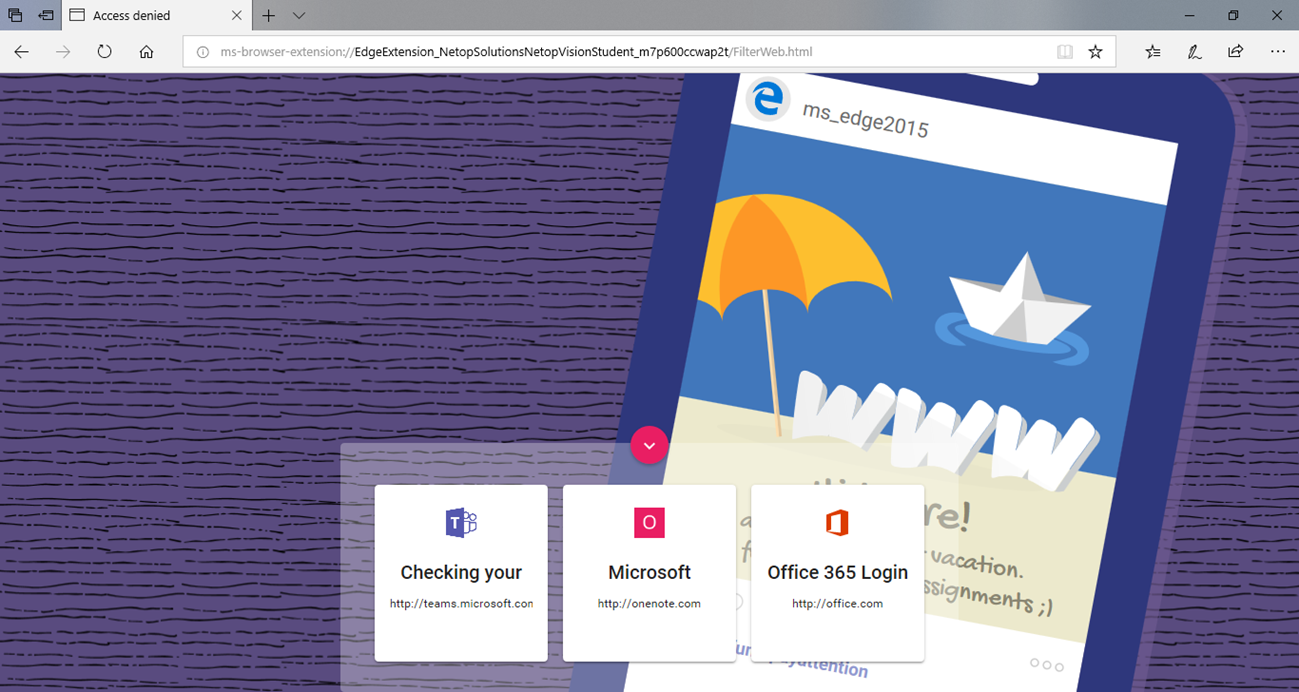The width and height of the screenshot is (1299, 692).
Task: Restore down the browser window
Action: [x=1233, y=16]
